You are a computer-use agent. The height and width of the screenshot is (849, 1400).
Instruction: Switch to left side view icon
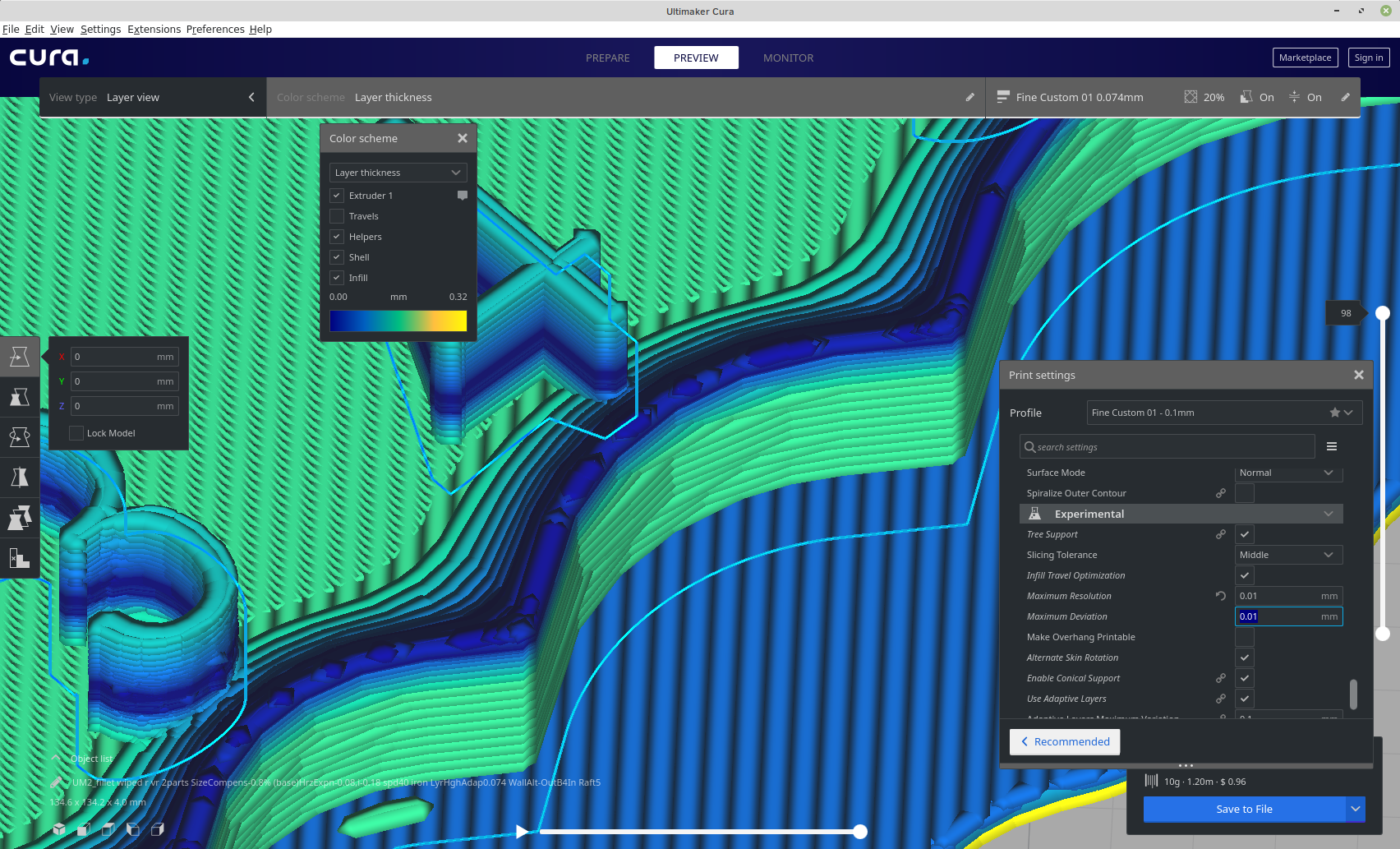[x=133, y=829]
